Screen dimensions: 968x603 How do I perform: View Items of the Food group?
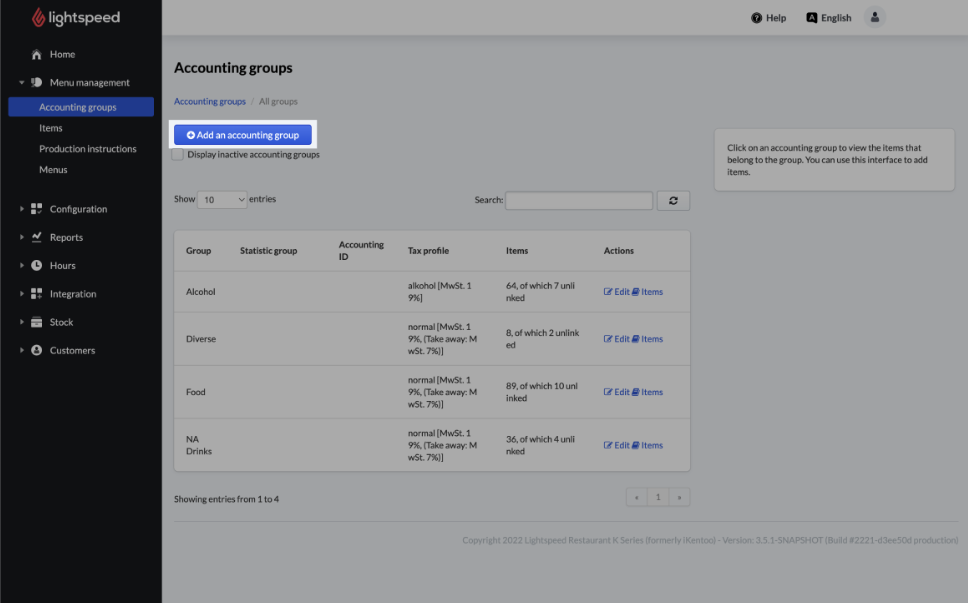click(x=647, y=392)
